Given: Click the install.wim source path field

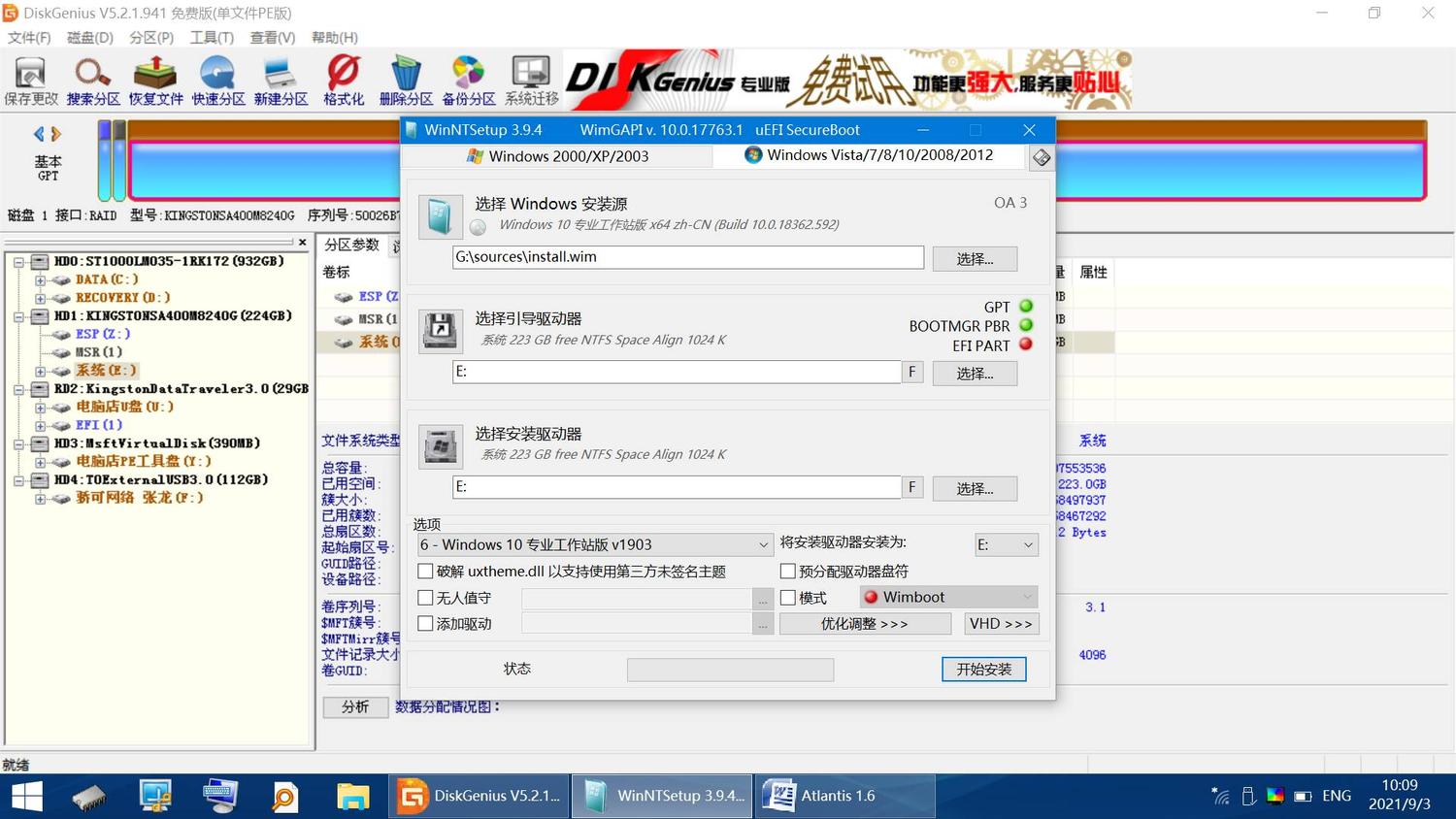Looking at the screenshot, I should click(688, 257).
